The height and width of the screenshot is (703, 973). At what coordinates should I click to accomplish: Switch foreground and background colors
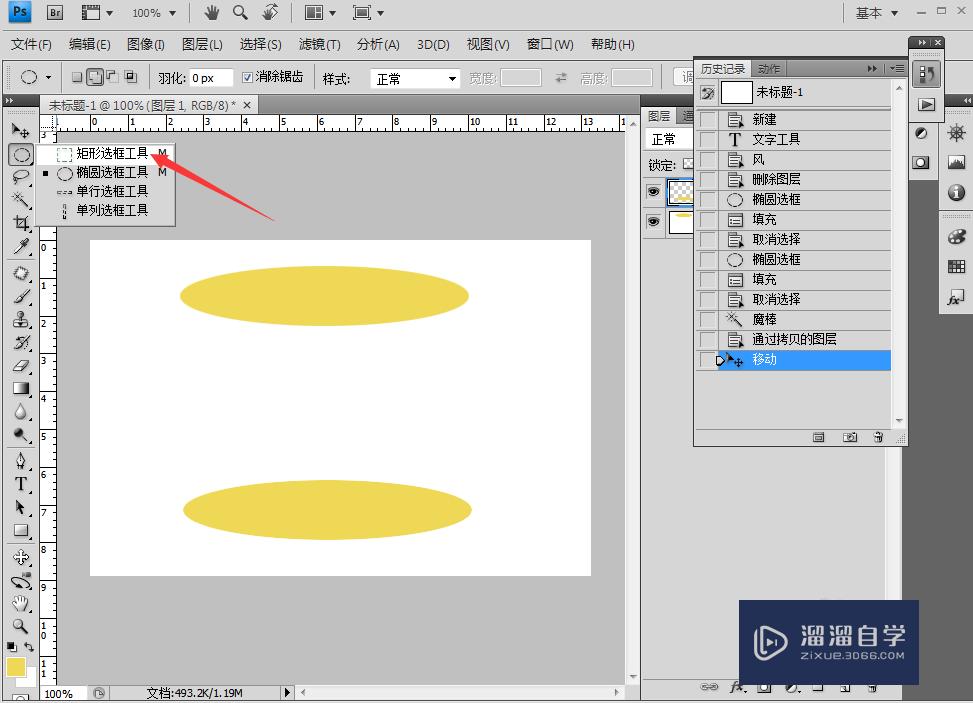[x=29, y=647]
